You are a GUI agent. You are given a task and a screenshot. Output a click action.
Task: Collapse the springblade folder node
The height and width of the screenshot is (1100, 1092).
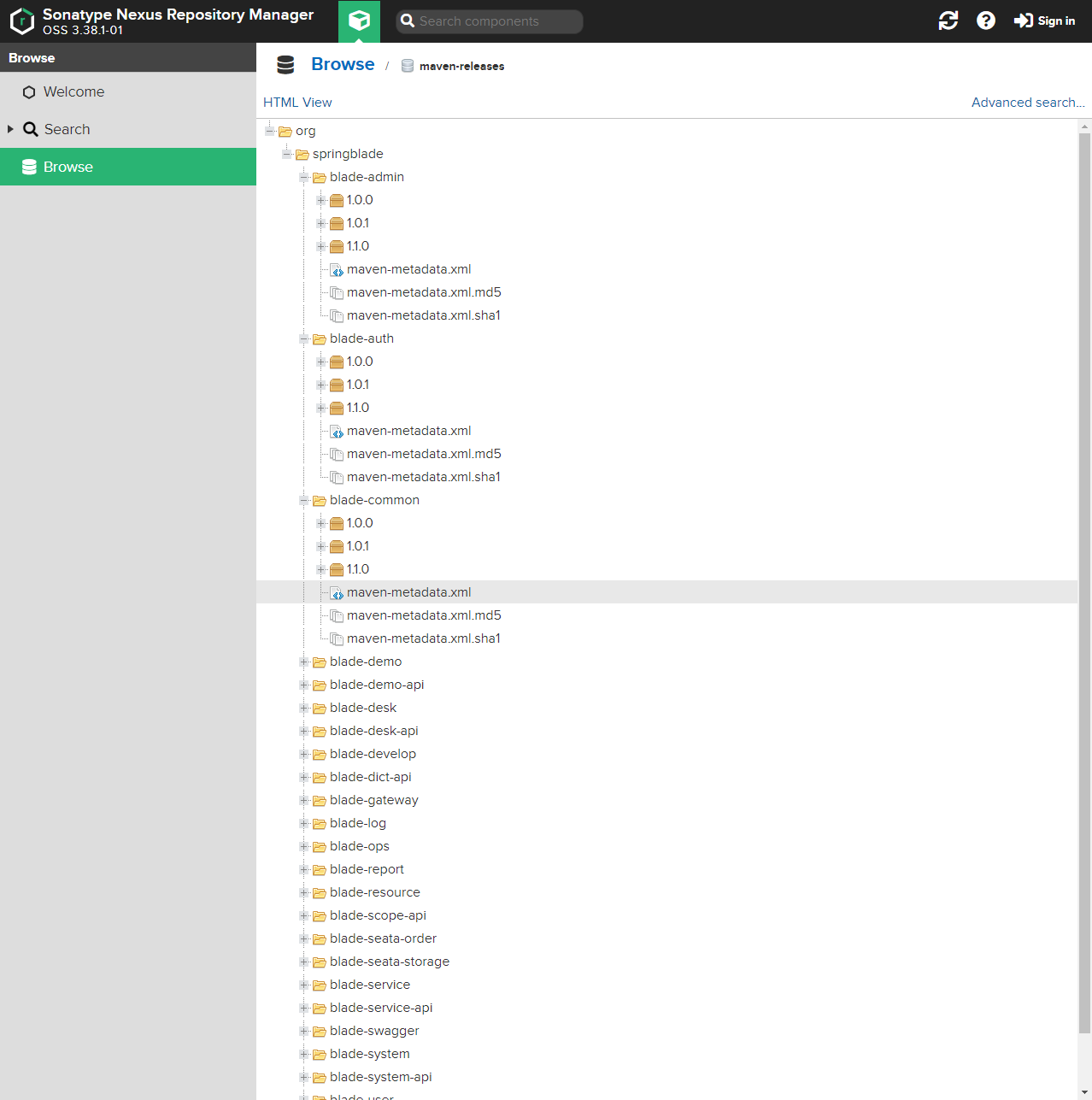286,154
